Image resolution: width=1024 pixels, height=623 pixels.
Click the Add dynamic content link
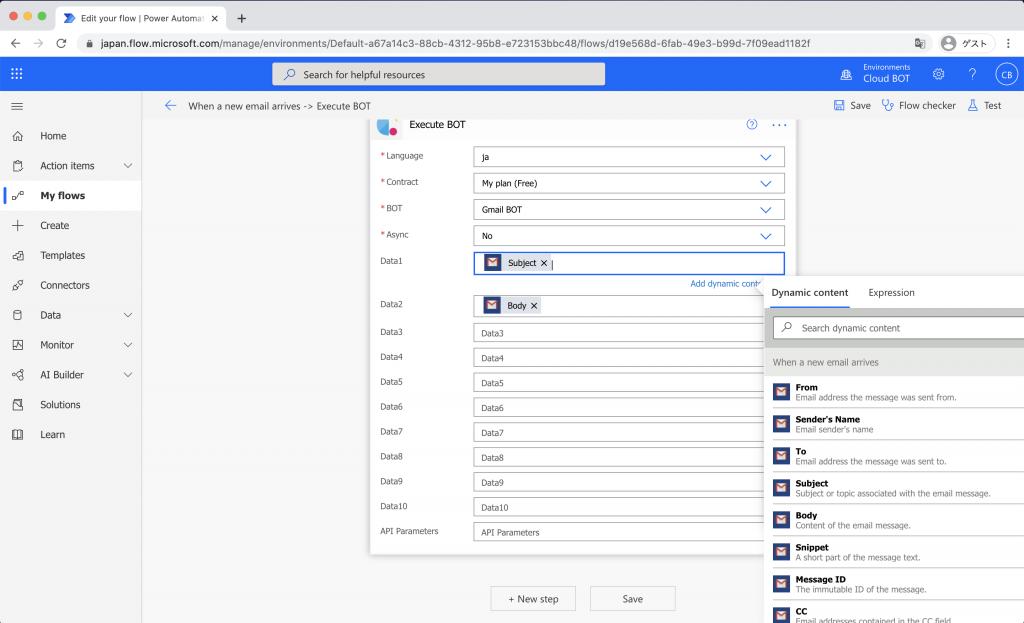coord(726,284)
